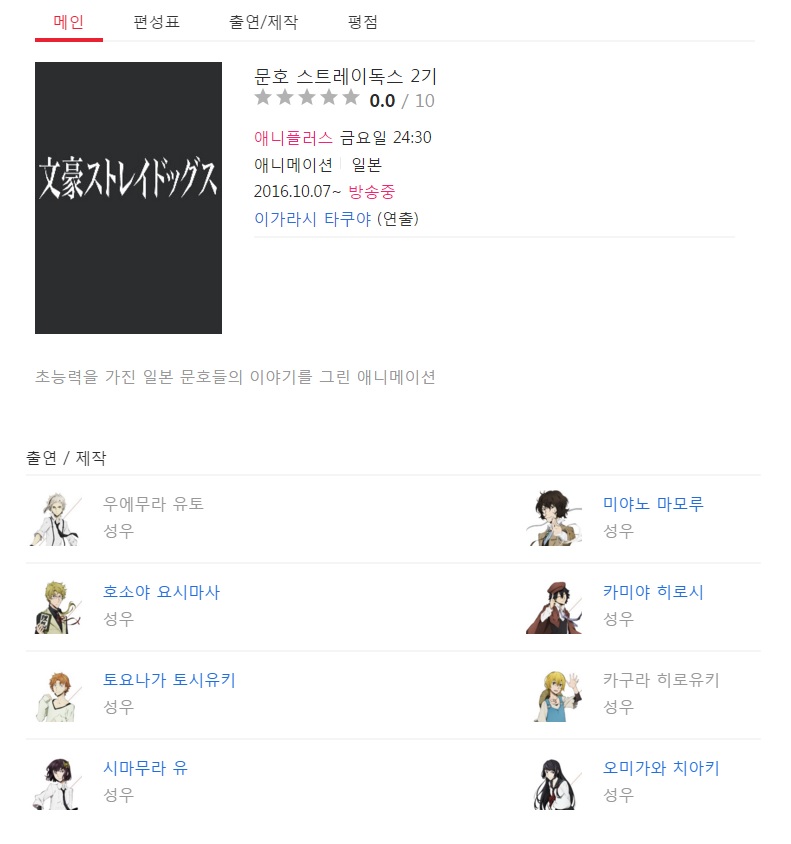Click 호소야 요시마사 character avatar

click(x=57, y=607)
